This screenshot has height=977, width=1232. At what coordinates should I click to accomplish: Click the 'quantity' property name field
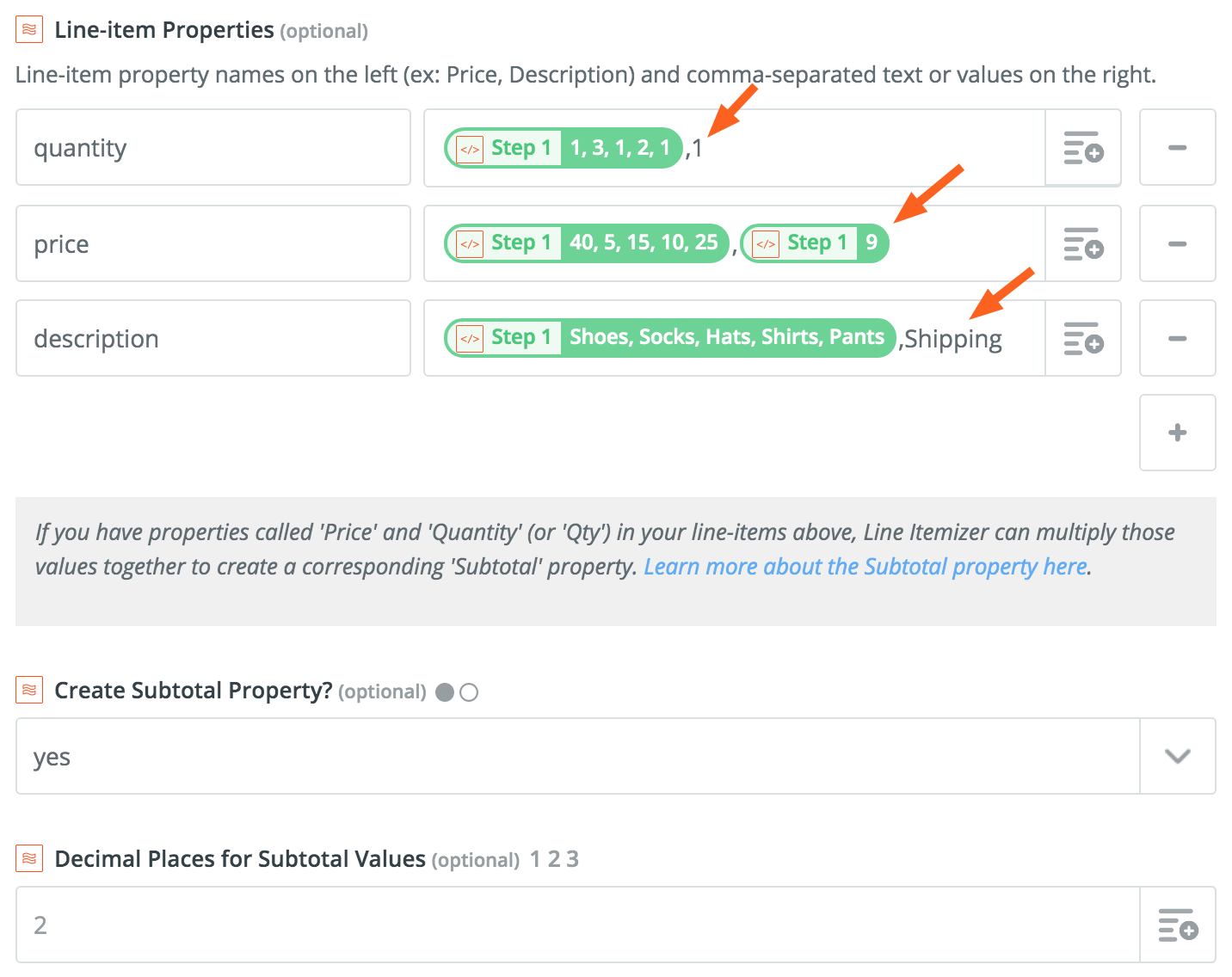[213, 148]
